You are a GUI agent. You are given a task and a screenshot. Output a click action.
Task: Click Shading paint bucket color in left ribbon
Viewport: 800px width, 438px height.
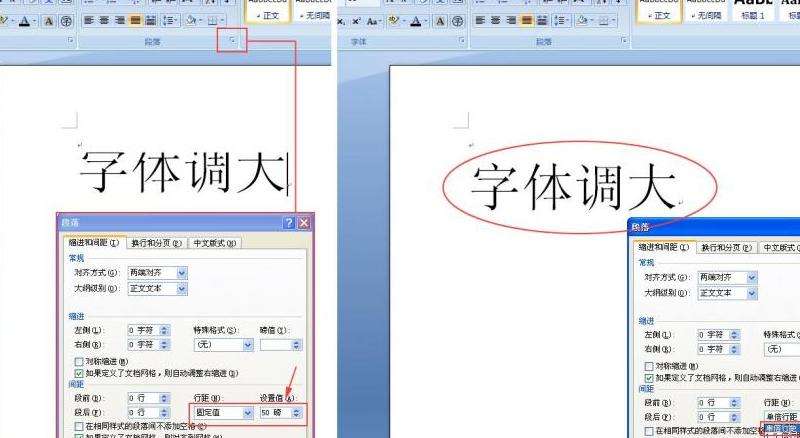coord(194,20)
